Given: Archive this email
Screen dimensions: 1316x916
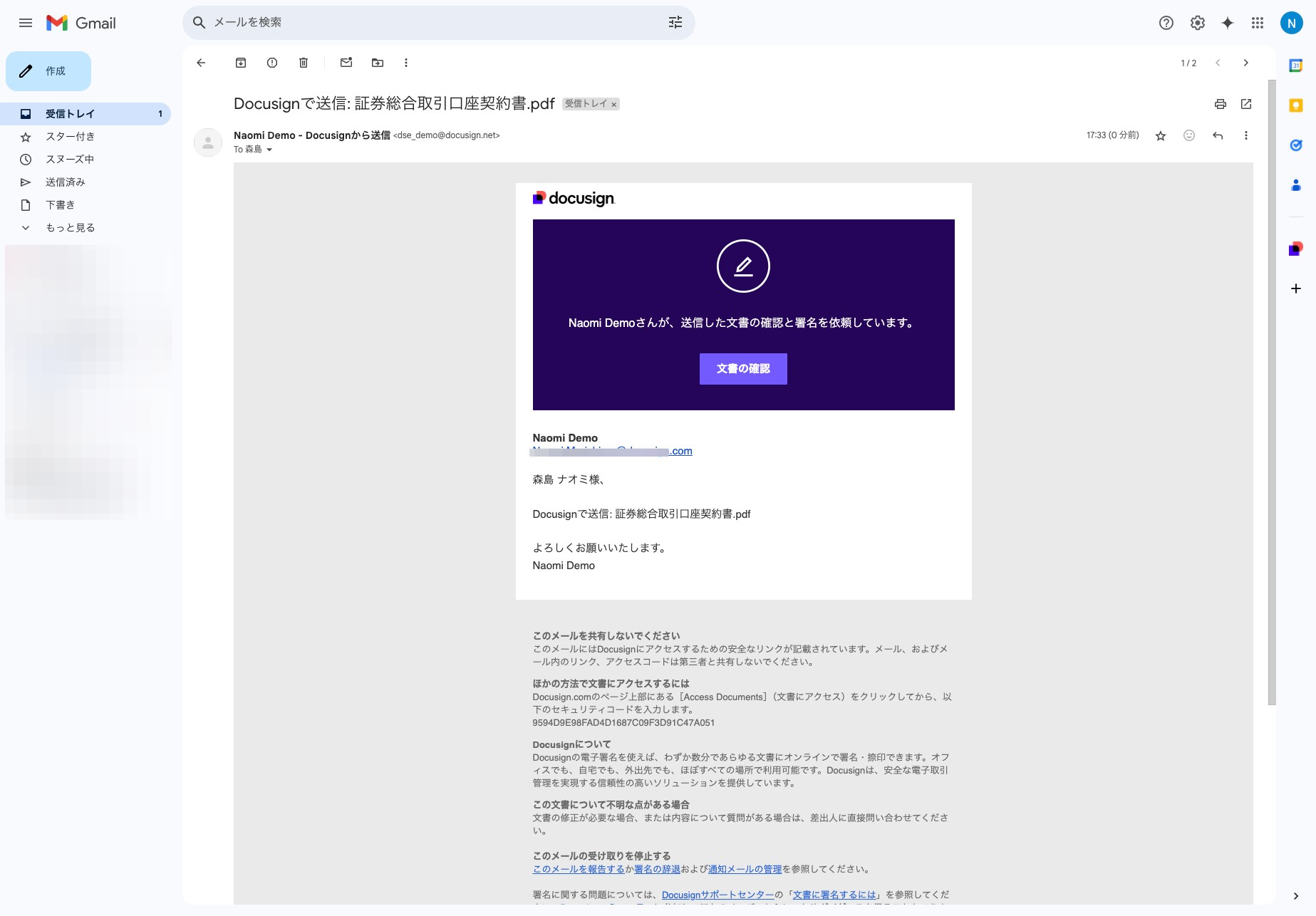Looking at the screenshot, I should [x=240, y=63].
